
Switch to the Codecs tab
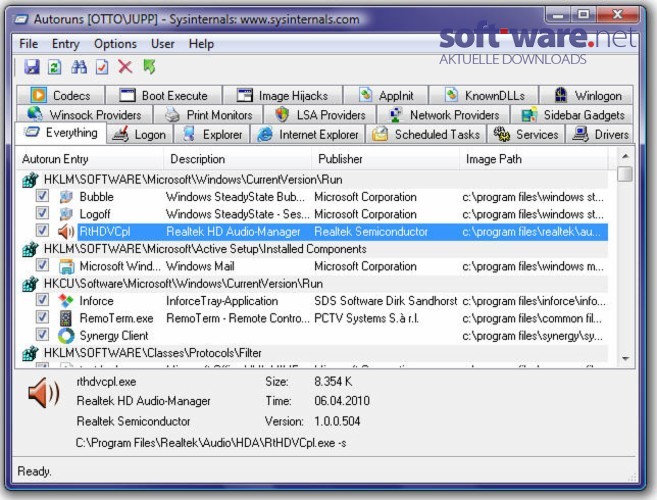[61, 95]
